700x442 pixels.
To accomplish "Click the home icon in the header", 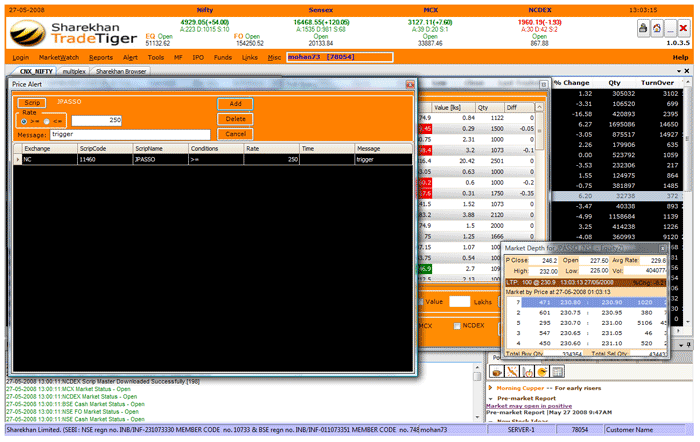I will coord(657,29).
